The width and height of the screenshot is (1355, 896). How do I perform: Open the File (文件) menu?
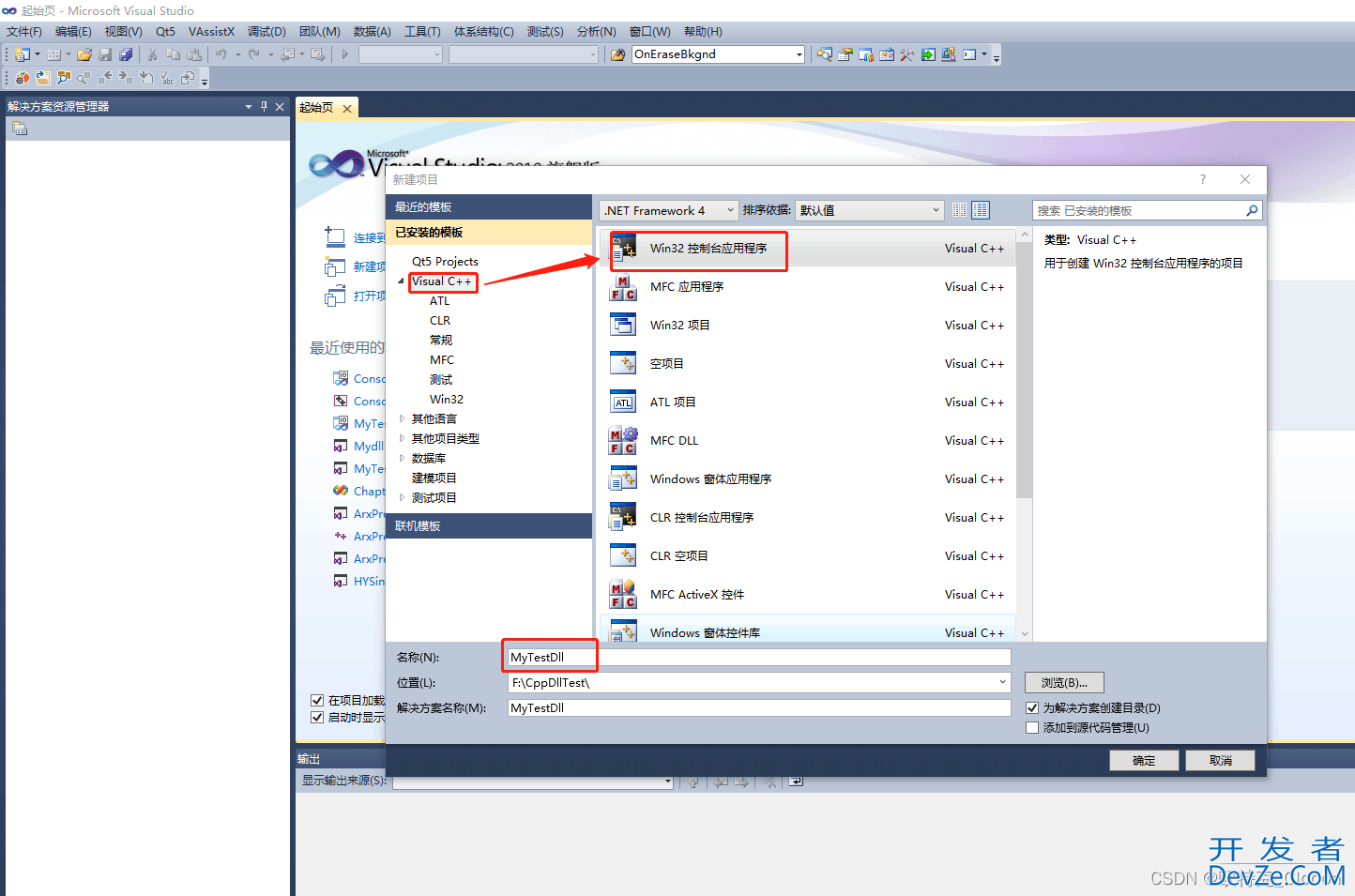pos(24,32)
